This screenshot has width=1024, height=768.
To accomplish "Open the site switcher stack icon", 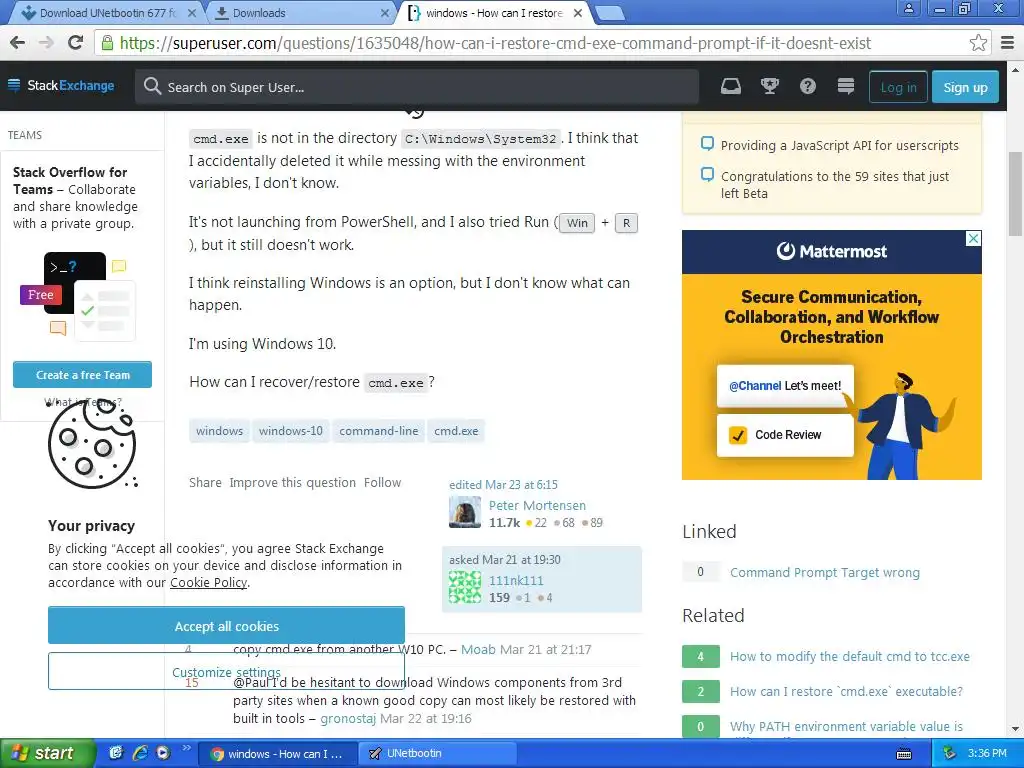I will pos(846,86).
